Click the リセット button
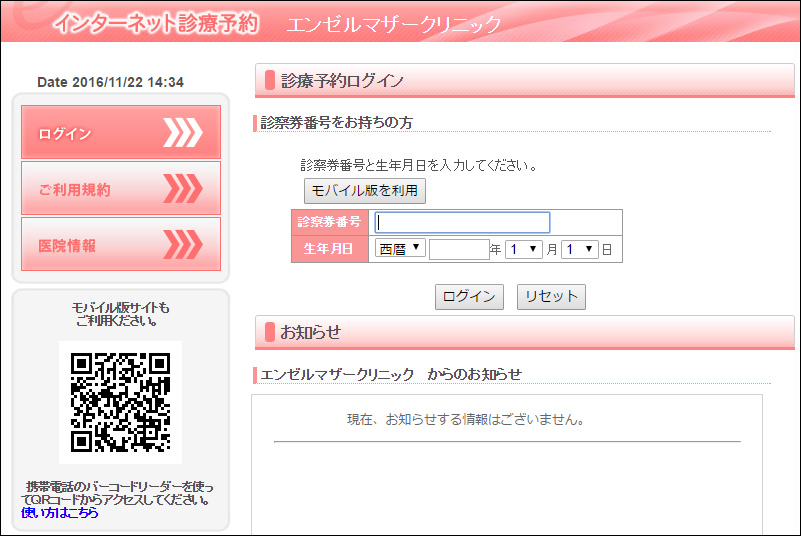 [551, 297]
